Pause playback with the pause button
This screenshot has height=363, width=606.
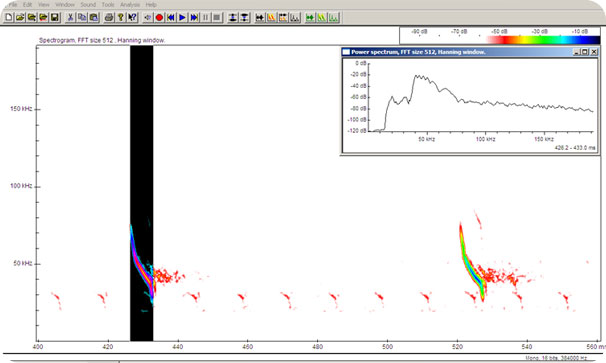pyautogui.click(x=206, y=17)
